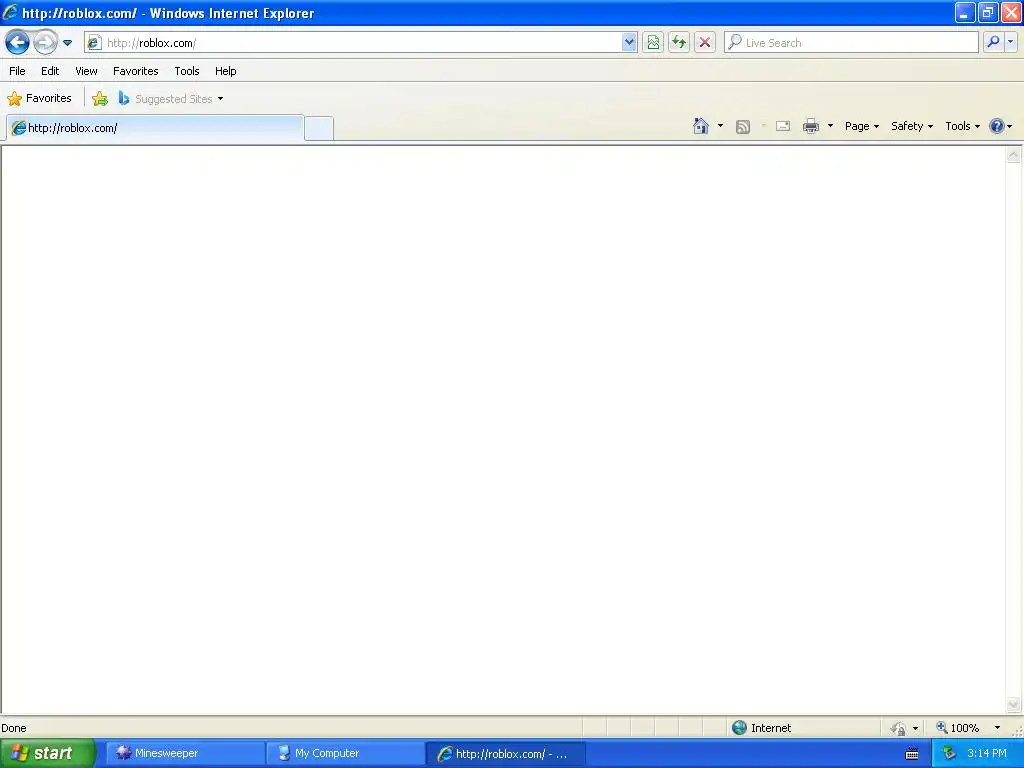Click the keyboard icon in taskbar
The width and height of the screenshot is (1024, 768).
(x=912, y=754)
